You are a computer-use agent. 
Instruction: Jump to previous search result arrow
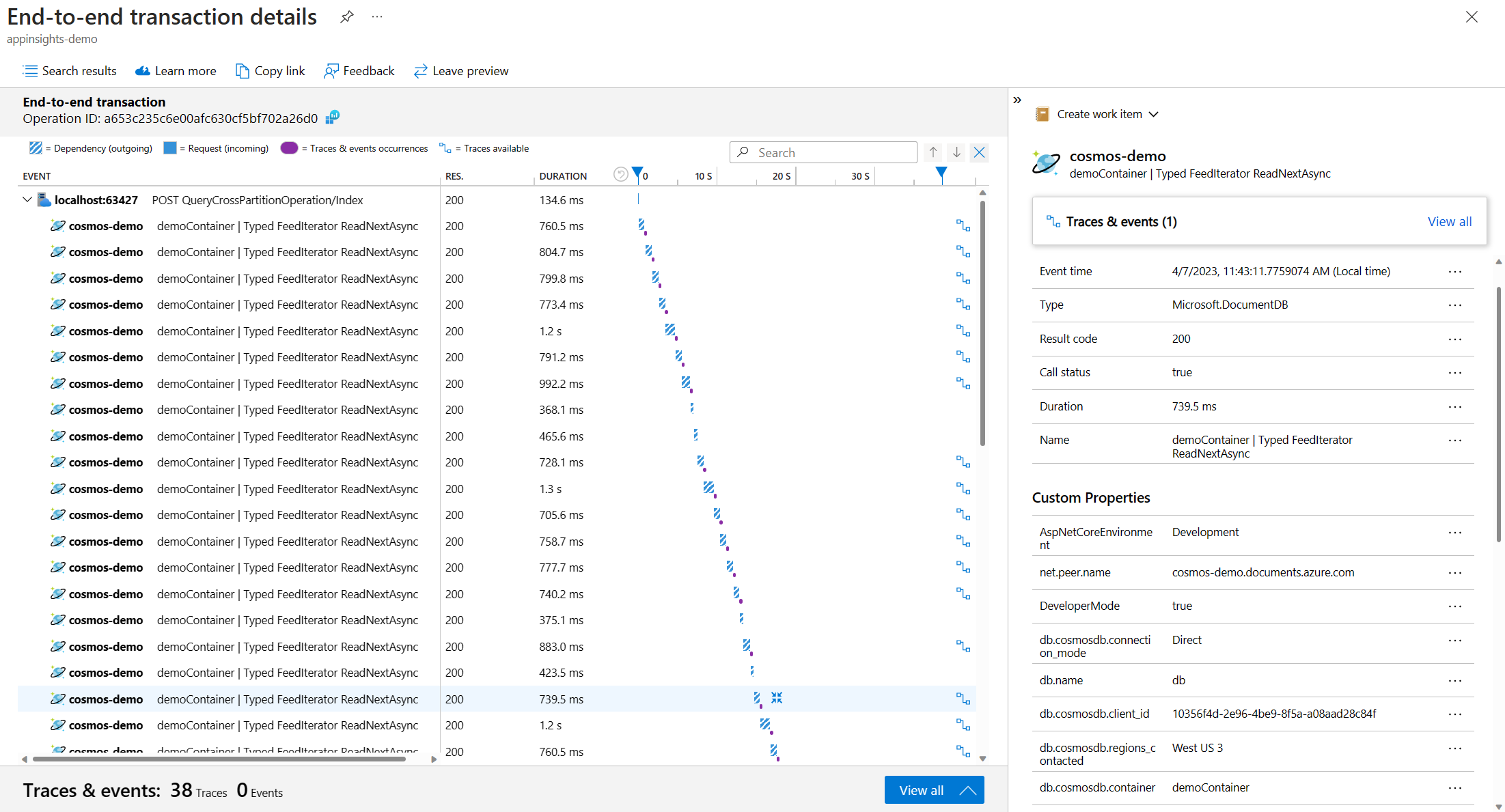(933, 152)
